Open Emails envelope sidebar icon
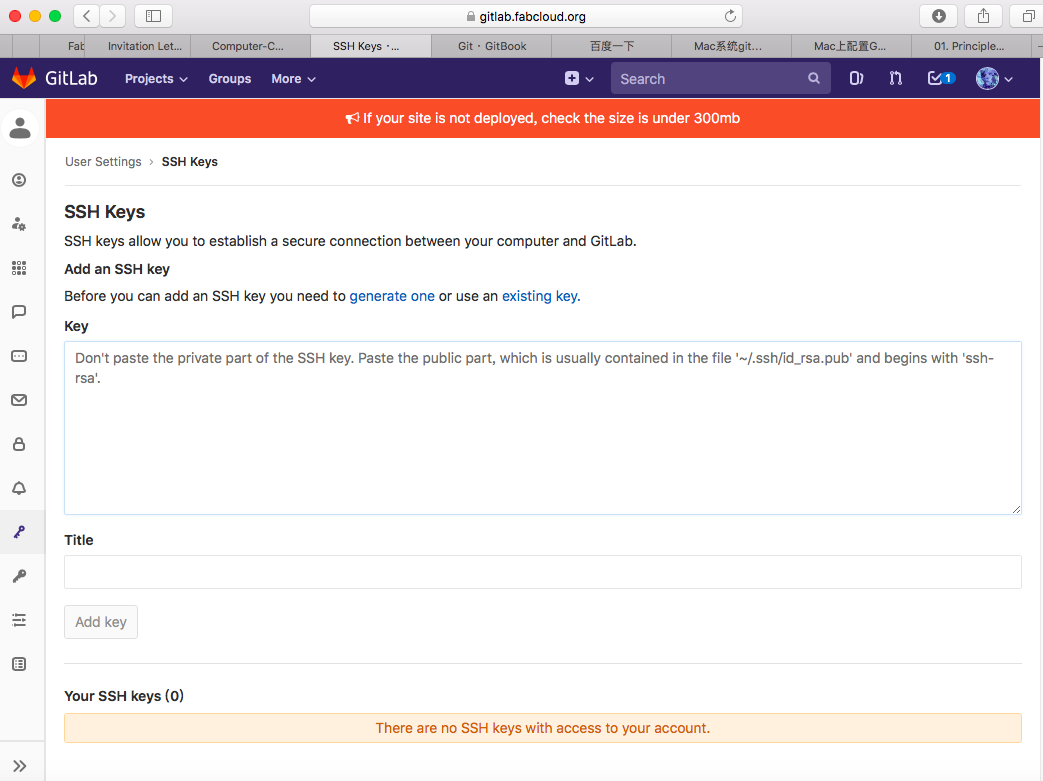 [19, 400]
